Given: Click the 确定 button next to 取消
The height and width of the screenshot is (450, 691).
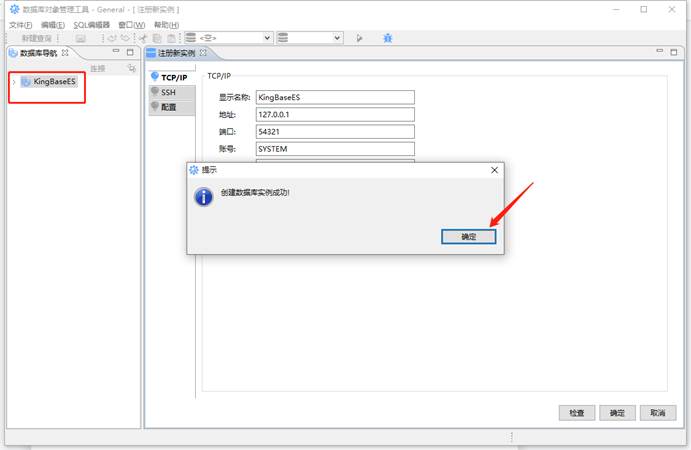Looking at the screenshot, I should click(617, 413).
